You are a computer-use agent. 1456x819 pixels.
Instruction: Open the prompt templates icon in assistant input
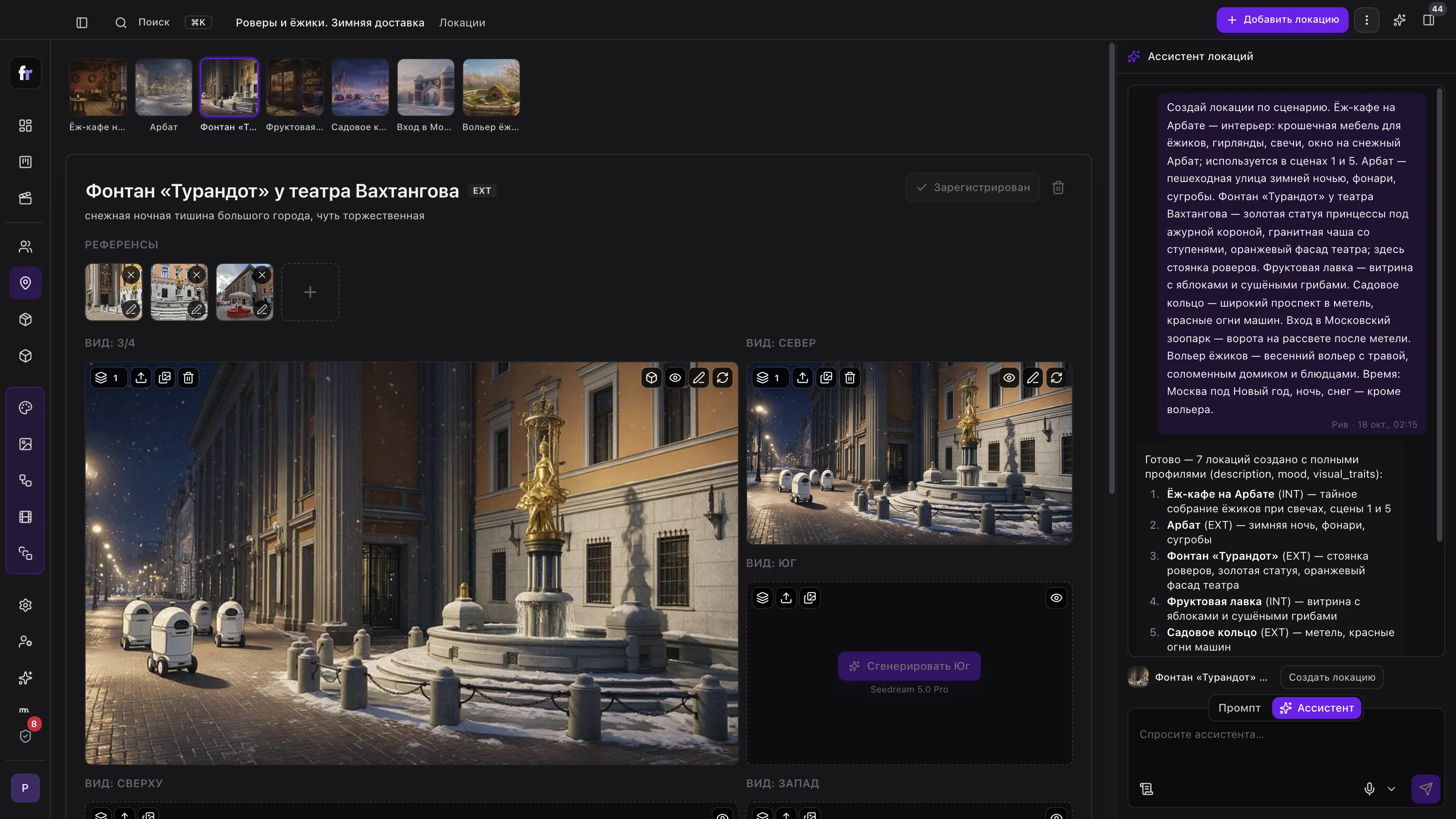1146,789
